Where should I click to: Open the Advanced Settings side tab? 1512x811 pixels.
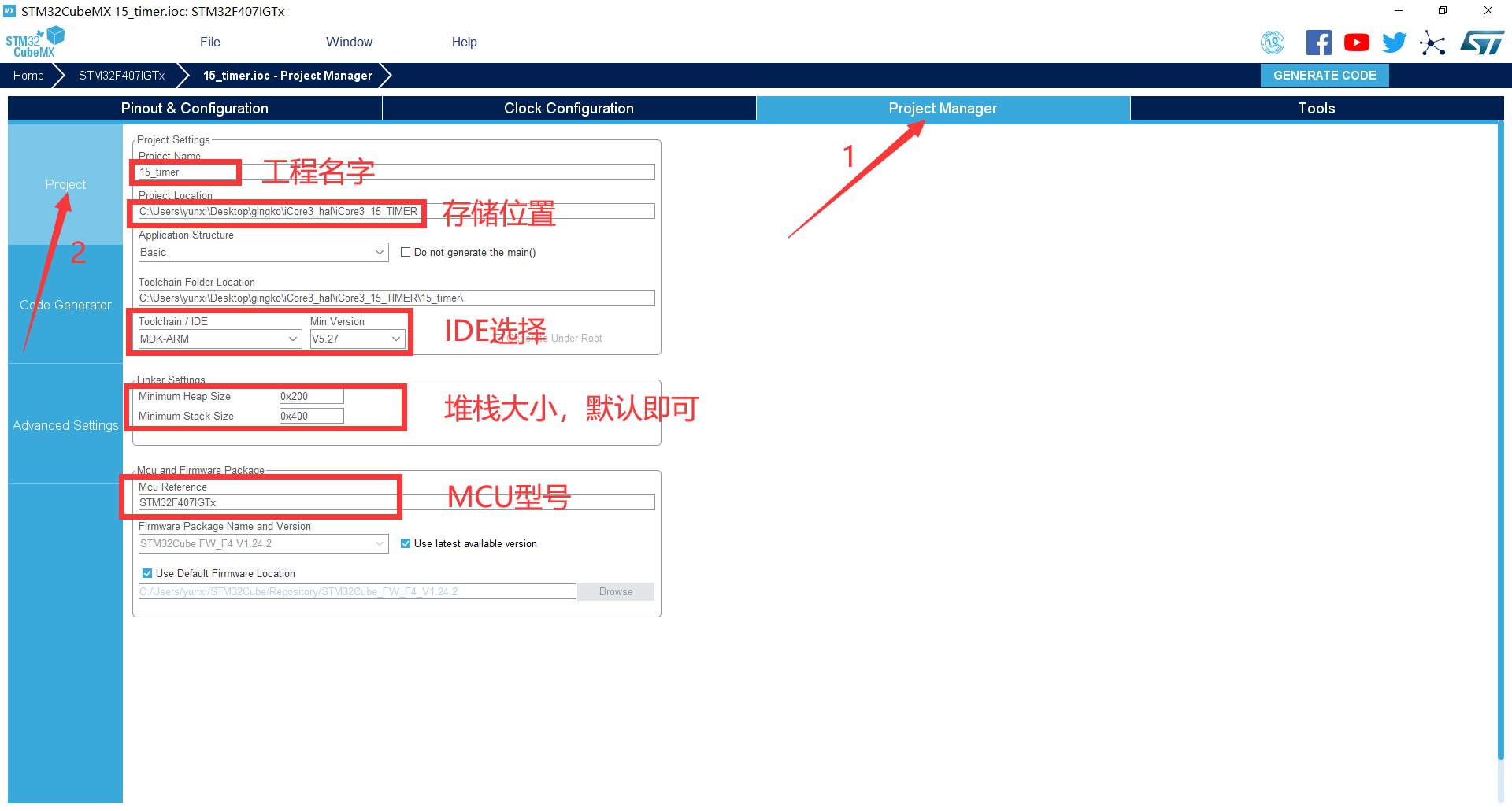click(x=65, y=426)
